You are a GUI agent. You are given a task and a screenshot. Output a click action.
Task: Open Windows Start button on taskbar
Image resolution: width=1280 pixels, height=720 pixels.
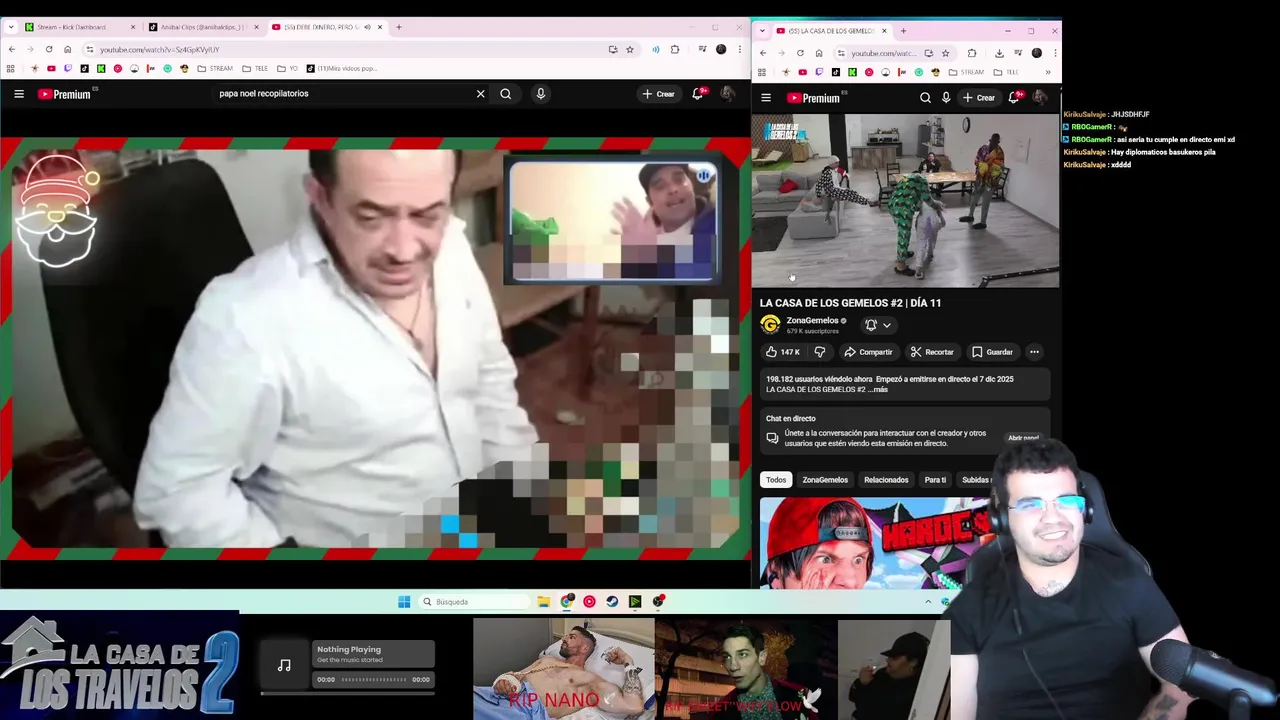tap(404, 602)
